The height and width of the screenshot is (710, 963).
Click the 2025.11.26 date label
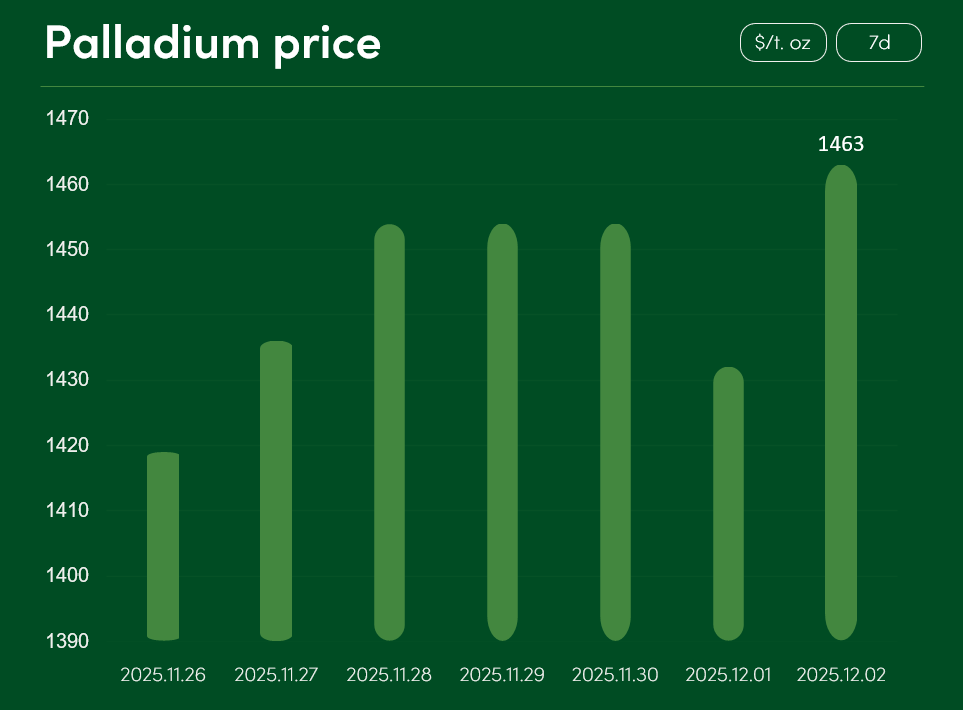[163, 675]
